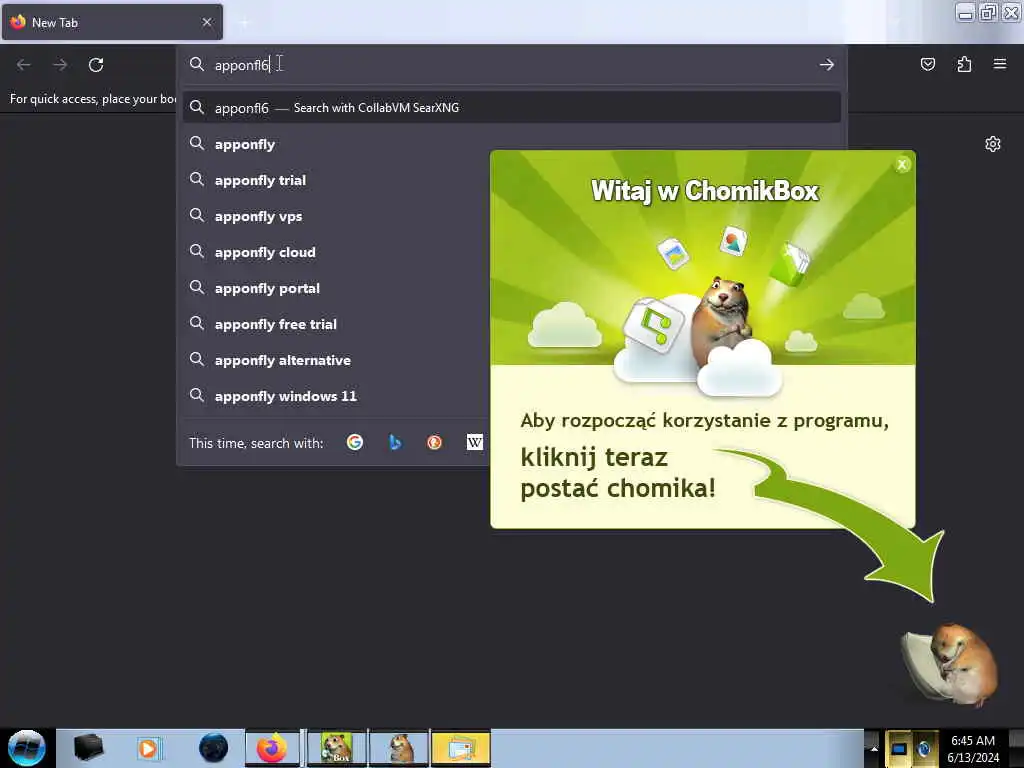Search this time with Bing
This screenshot has height=768, width=1024.
point(394,442)
